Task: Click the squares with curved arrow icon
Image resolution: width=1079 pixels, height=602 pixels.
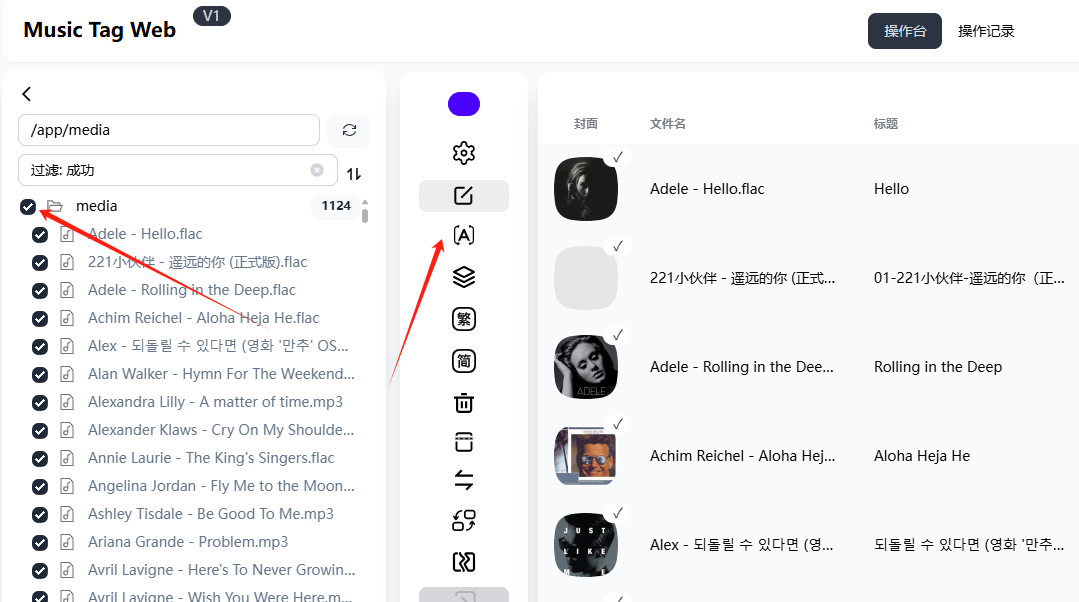Action: 464,521
